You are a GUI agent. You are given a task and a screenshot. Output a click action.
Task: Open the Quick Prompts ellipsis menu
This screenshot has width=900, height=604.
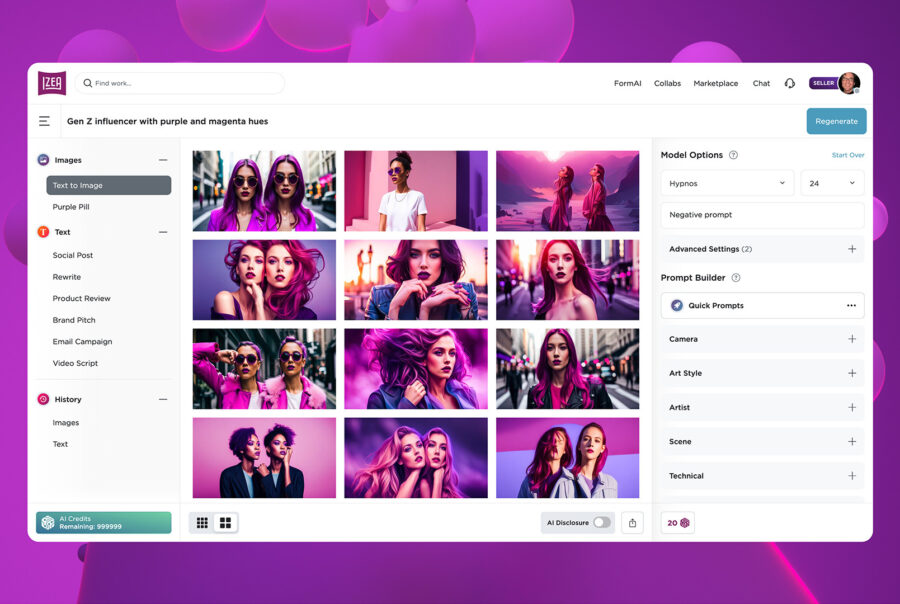pos(851,305)
